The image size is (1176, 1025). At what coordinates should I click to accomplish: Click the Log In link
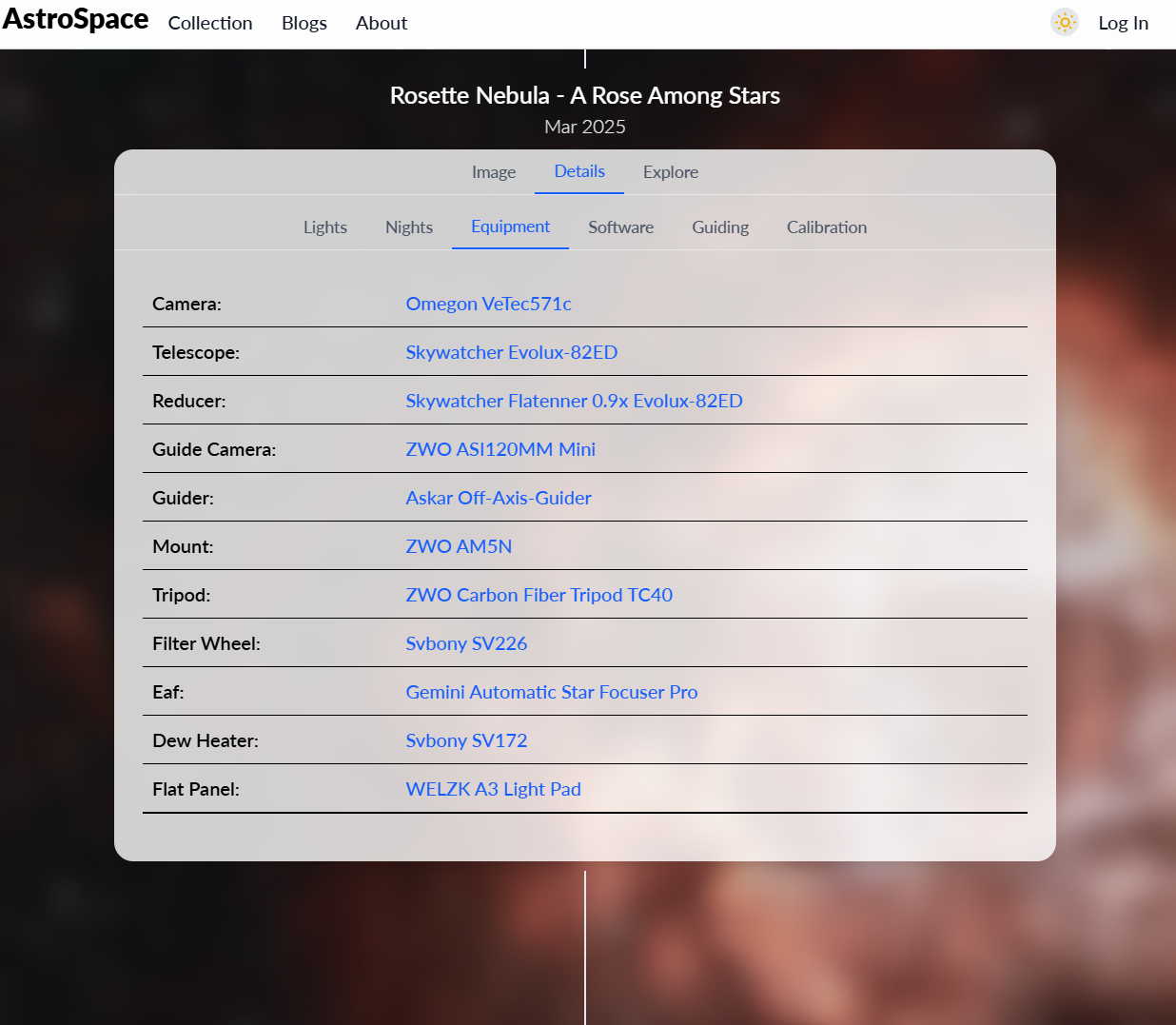pyautogui.click(x=1124, y=23)
